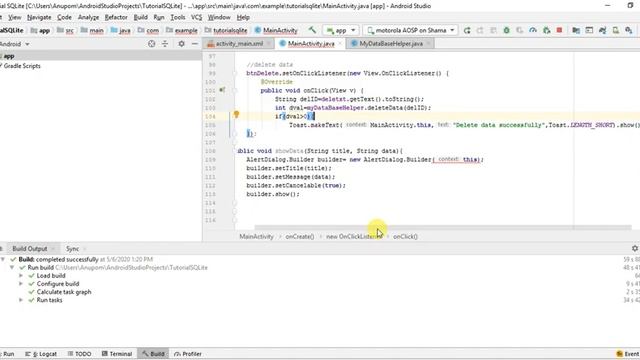Open the View menu

(x=15, y=17)
